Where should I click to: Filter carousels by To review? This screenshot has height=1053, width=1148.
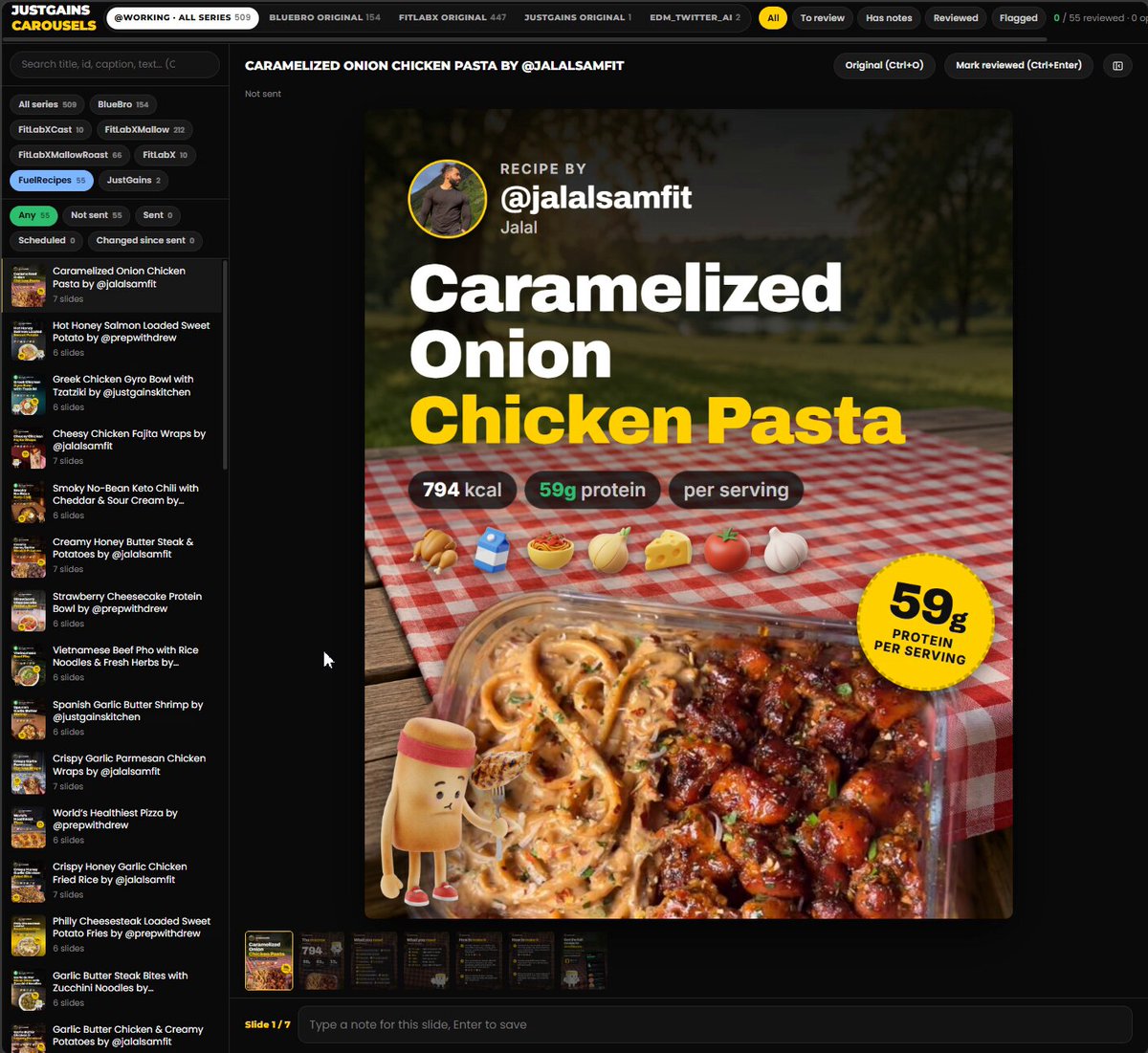(x=823, y=17)
